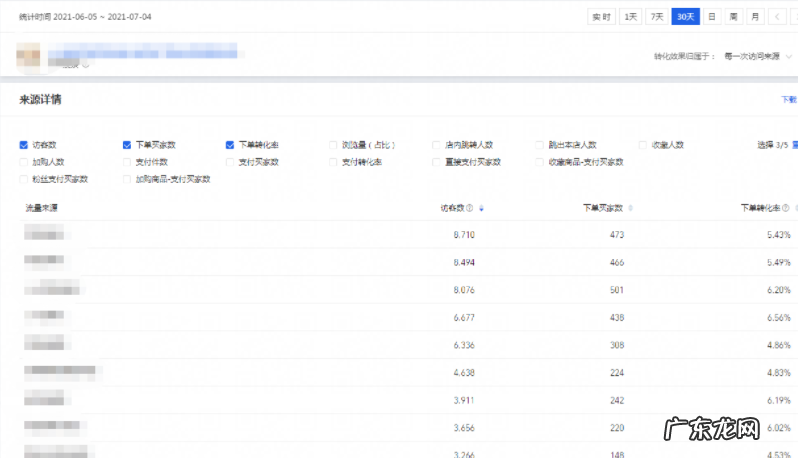Select the 242 buyers cell
Screen dimensions: 798x458
(x=617, y=400)
